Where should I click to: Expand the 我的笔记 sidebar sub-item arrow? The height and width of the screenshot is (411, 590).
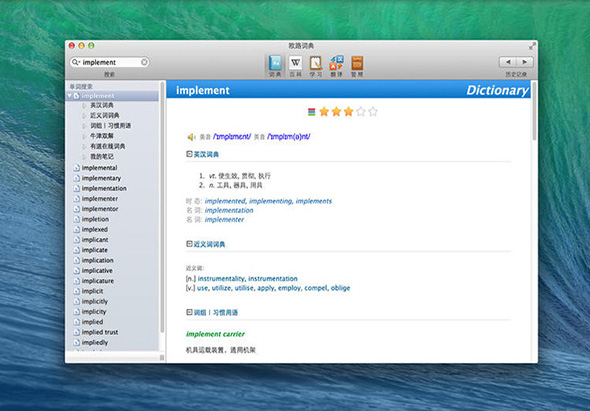pos(84,157)
